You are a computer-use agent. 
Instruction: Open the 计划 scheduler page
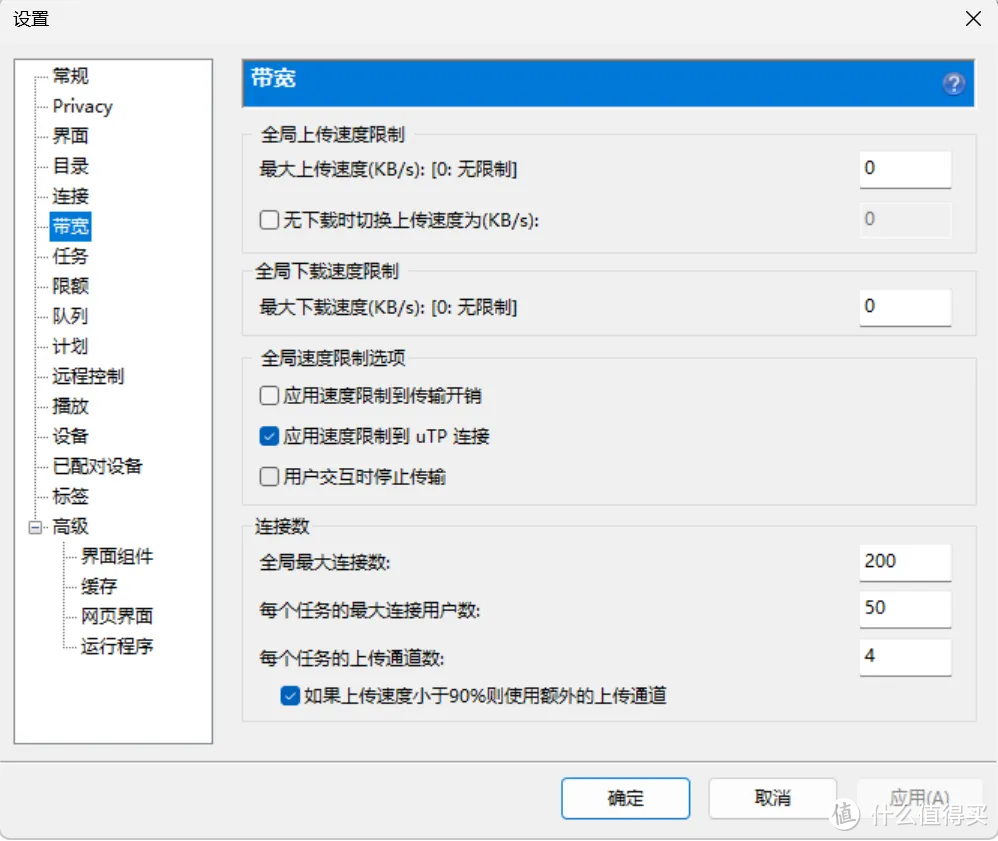click(70, 346)
